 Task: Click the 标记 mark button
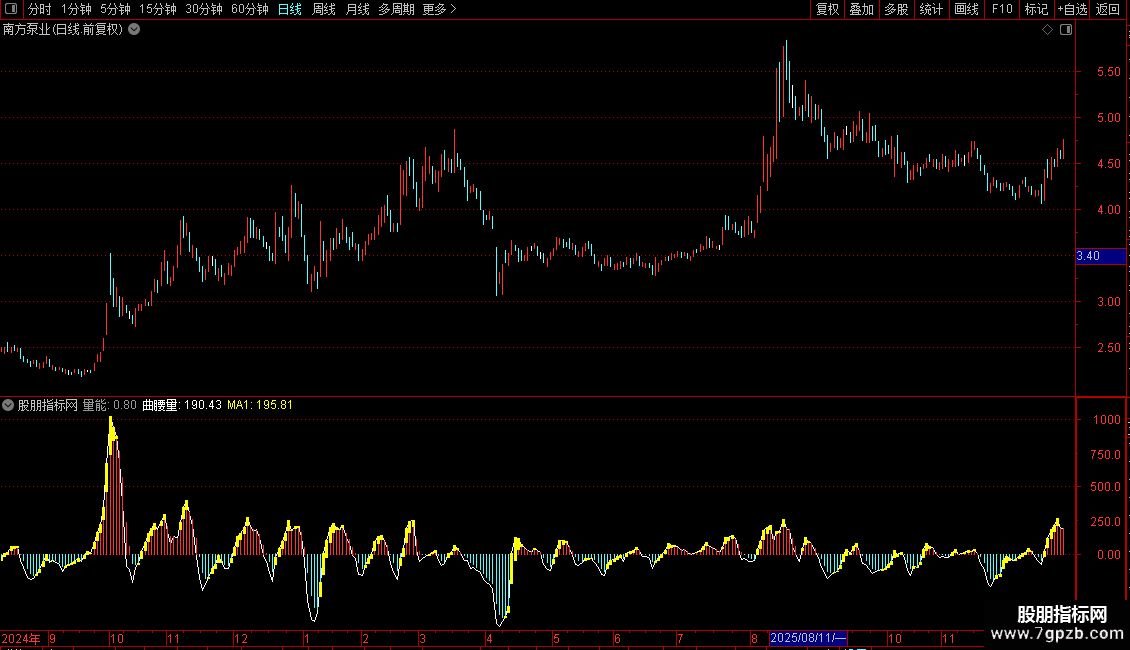click(1036, 9)
